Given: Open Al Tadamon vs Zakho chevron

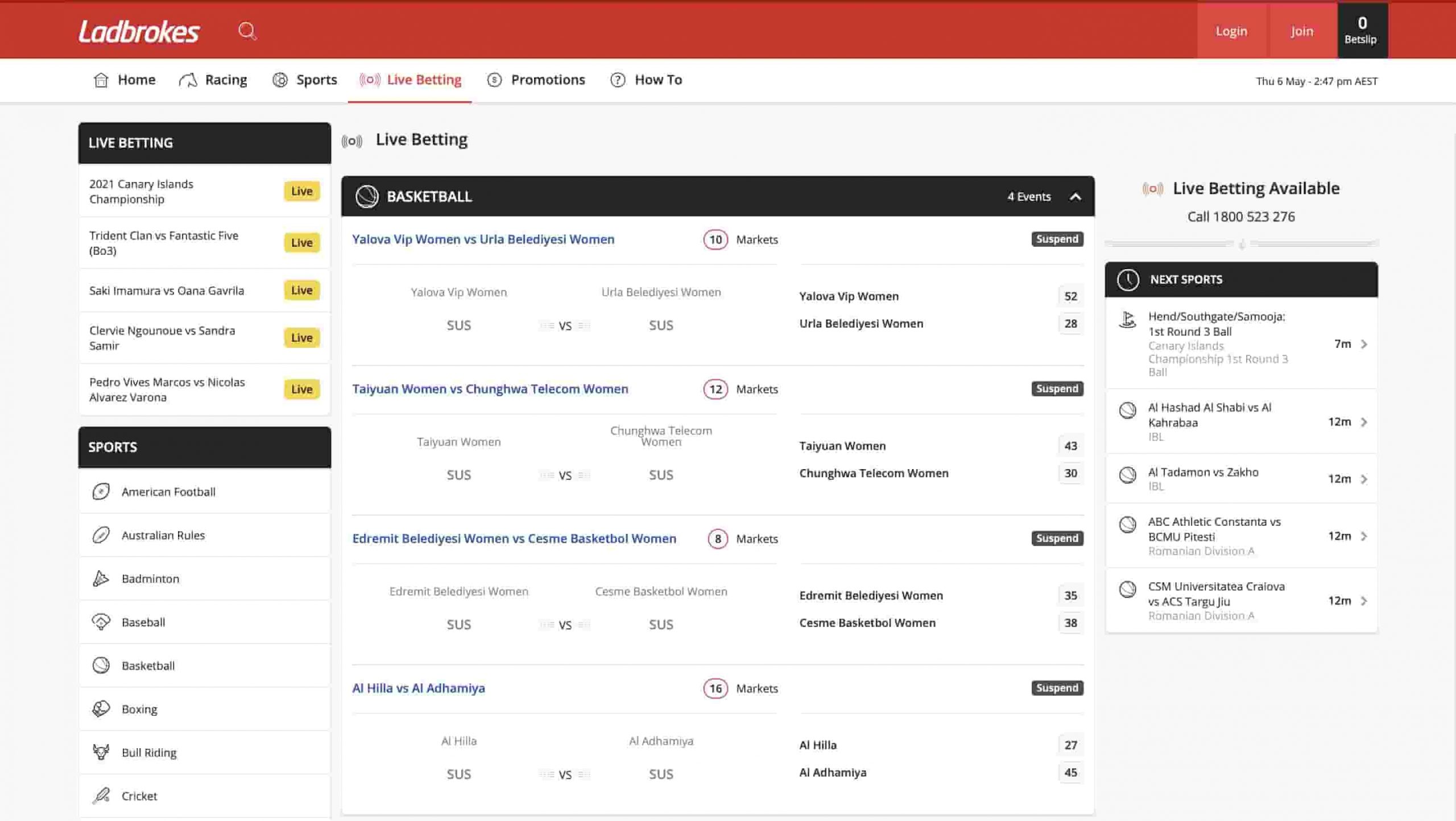Looking at the screenshot, I should 1364,479.
